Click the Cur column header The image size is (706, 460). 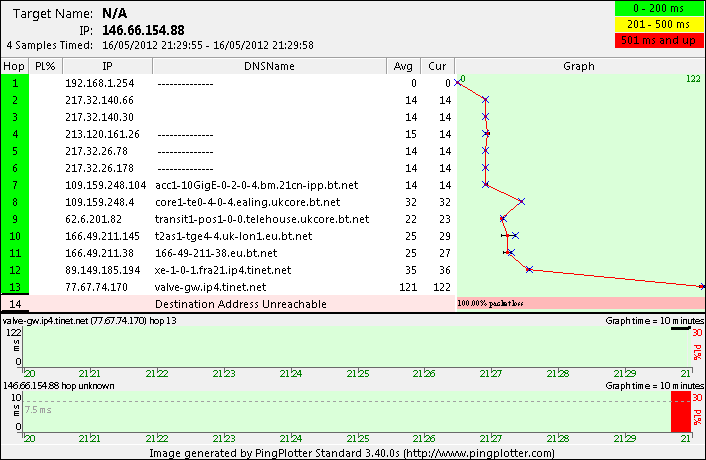click(437, 66)
